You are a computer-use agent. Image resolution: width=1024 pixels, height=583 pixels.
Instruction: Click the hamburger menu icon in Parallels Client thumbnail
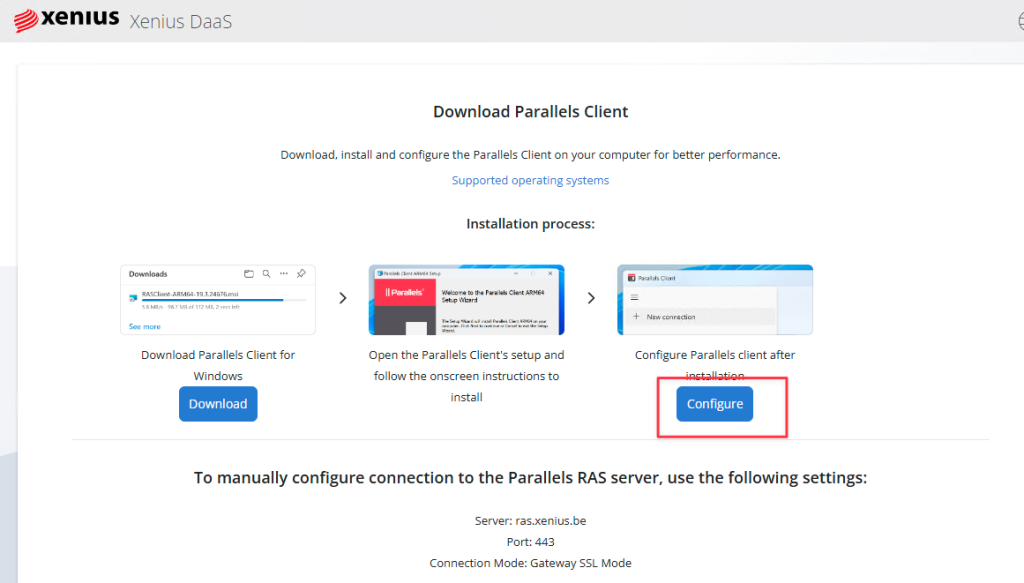pos(633,297)
